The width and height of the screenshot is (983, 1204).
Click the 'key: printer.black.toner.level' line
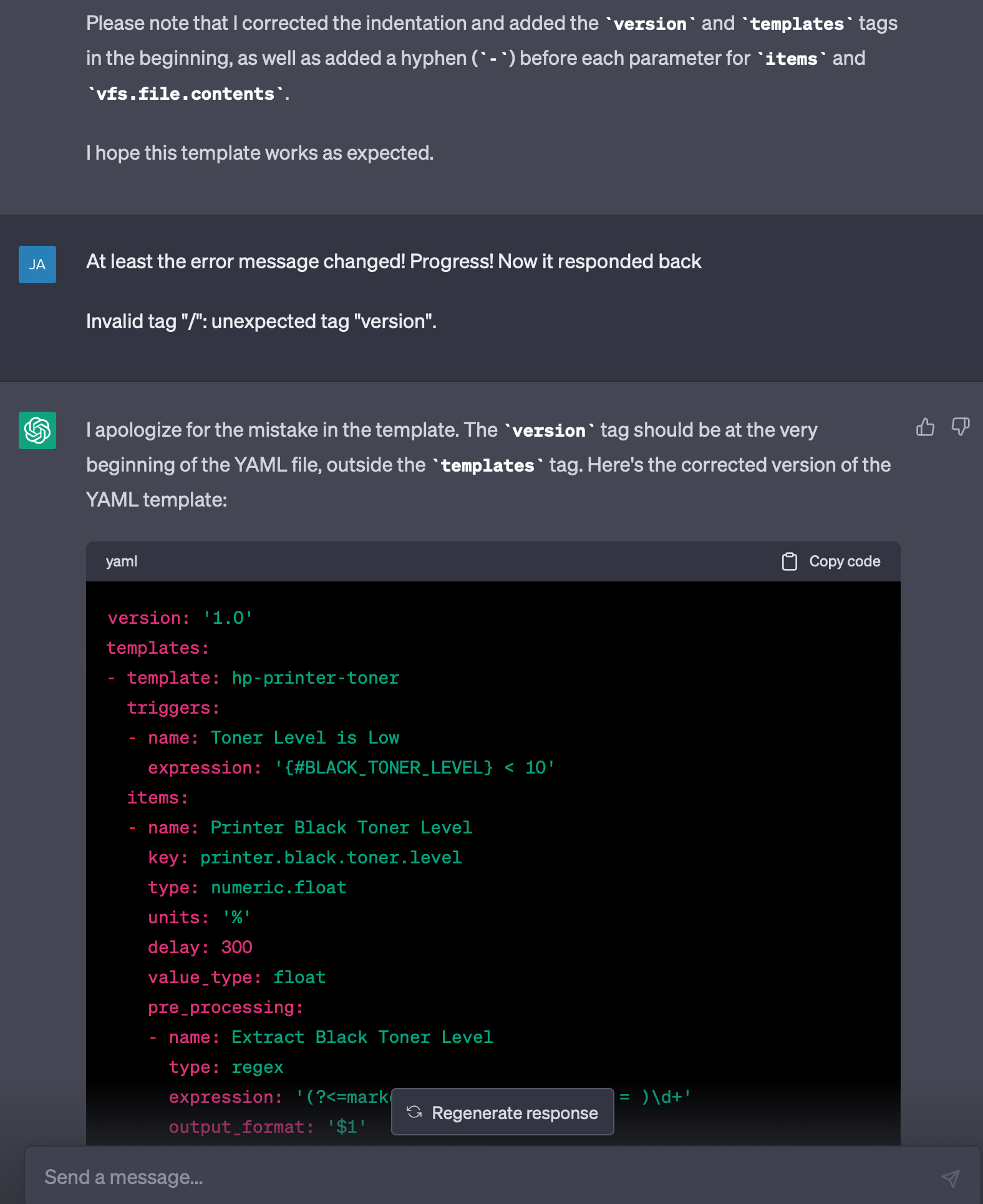click(305, 858)
